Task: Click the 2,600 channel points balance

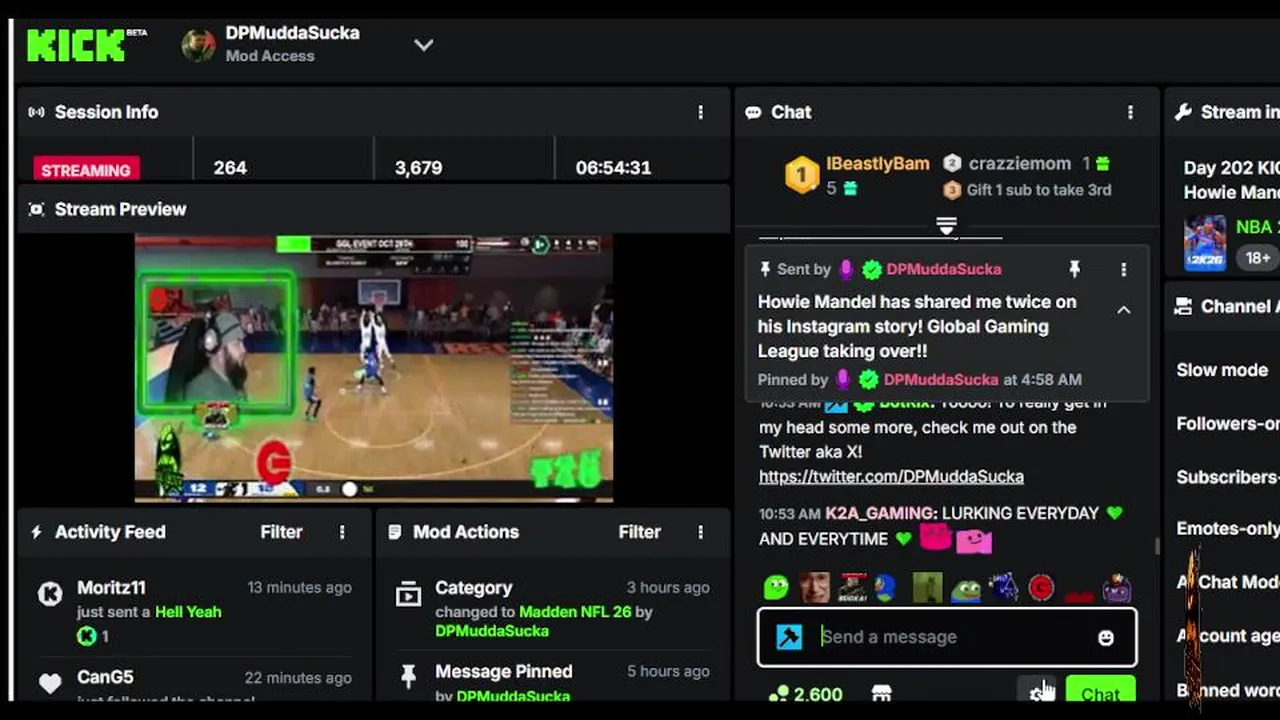Action: coord(806,693)
